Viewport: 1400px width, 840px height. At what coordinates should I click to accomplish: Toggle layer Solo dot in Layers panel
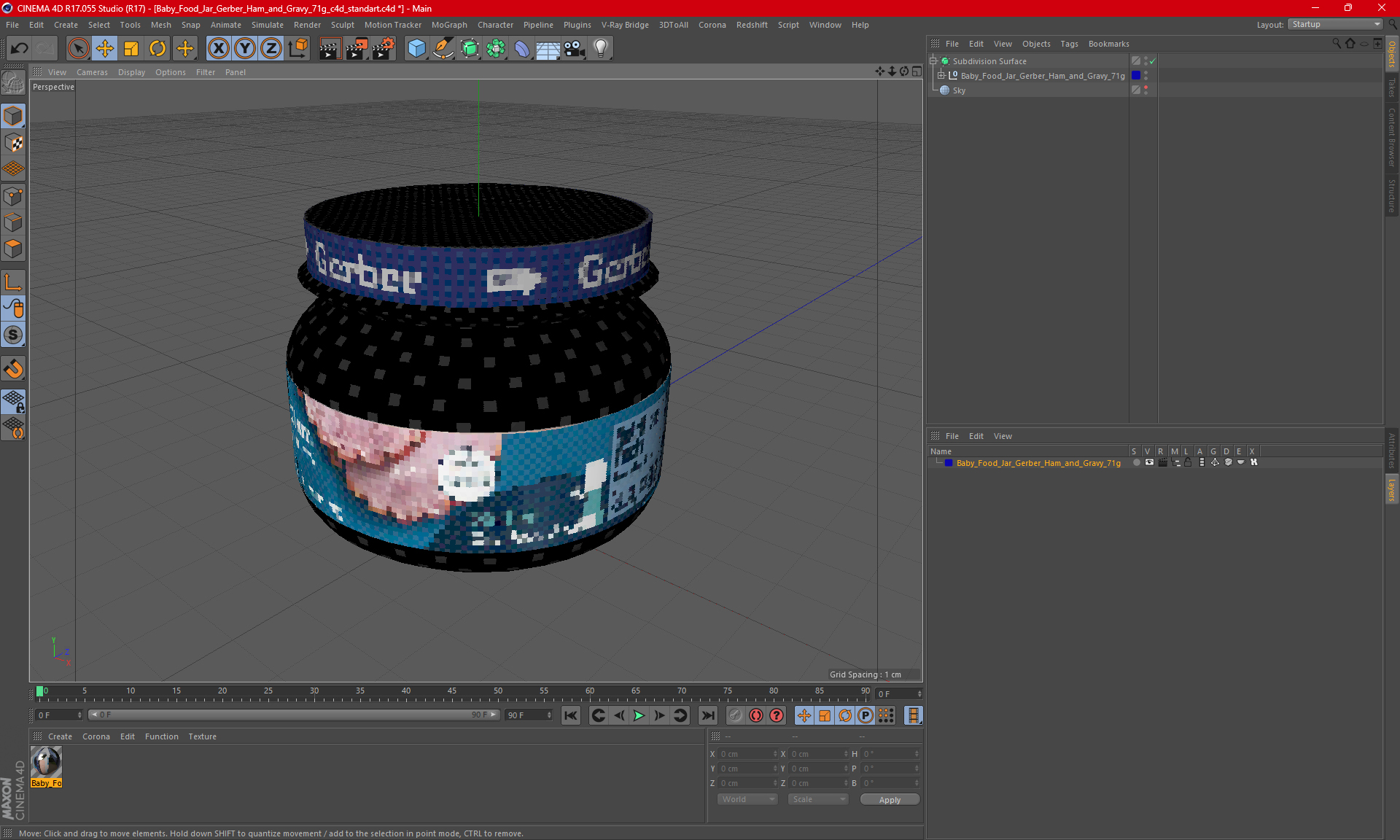tap(1136, 462)
